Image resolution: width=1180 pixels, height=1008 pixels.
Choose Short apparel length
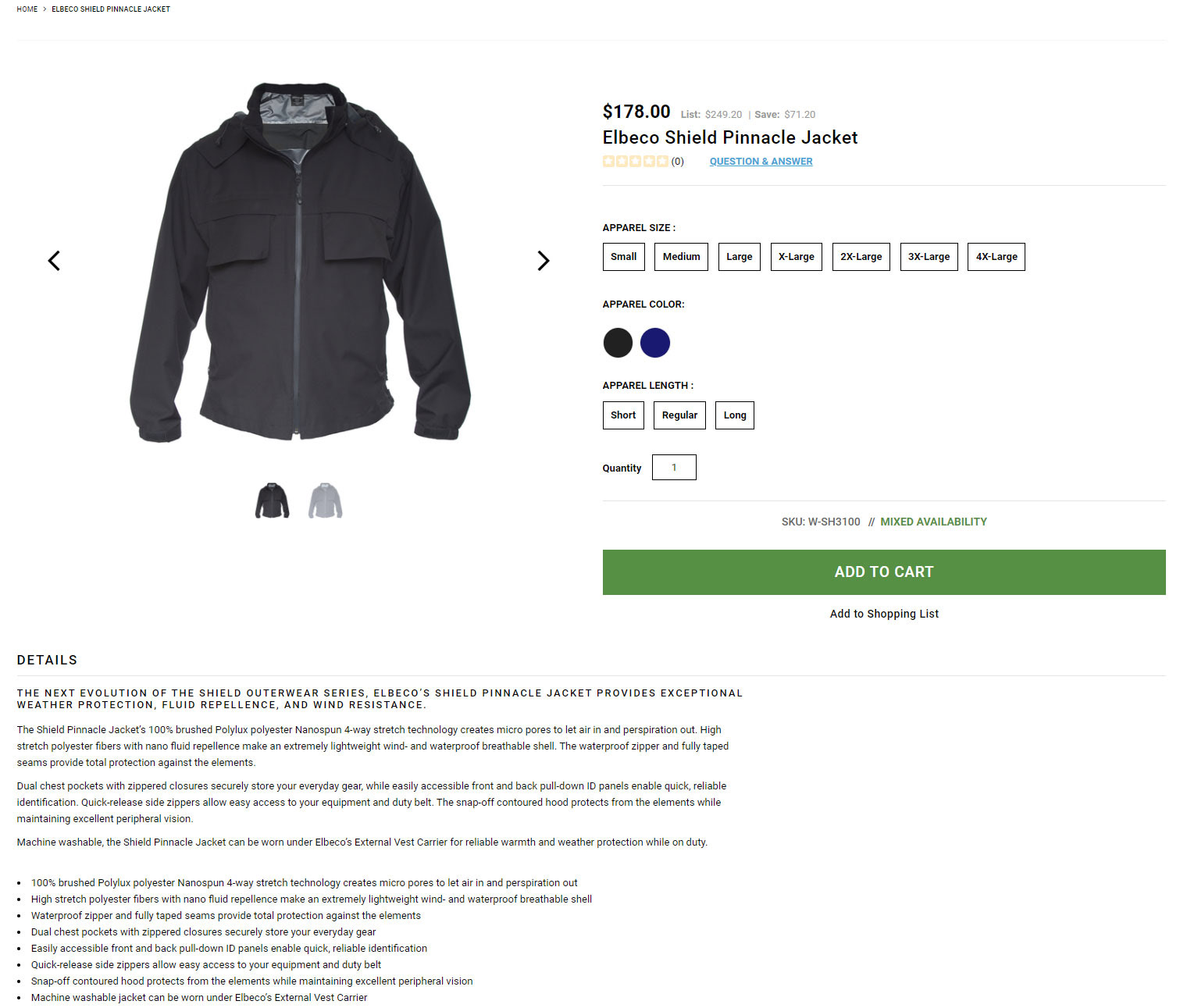(x=623, y=415)
